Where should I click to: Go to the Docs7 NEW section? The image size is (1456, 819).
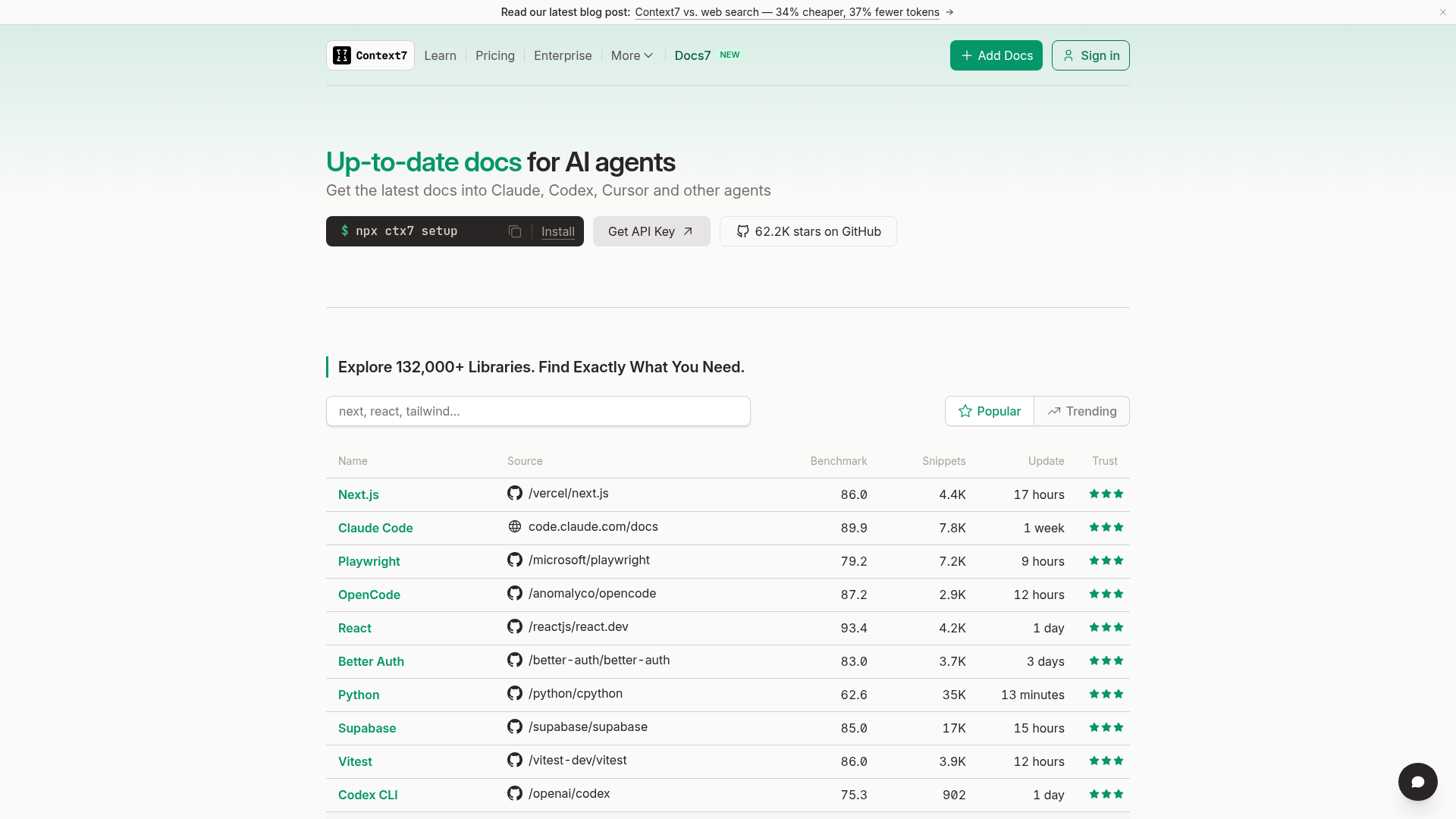[x=707, y=55]
